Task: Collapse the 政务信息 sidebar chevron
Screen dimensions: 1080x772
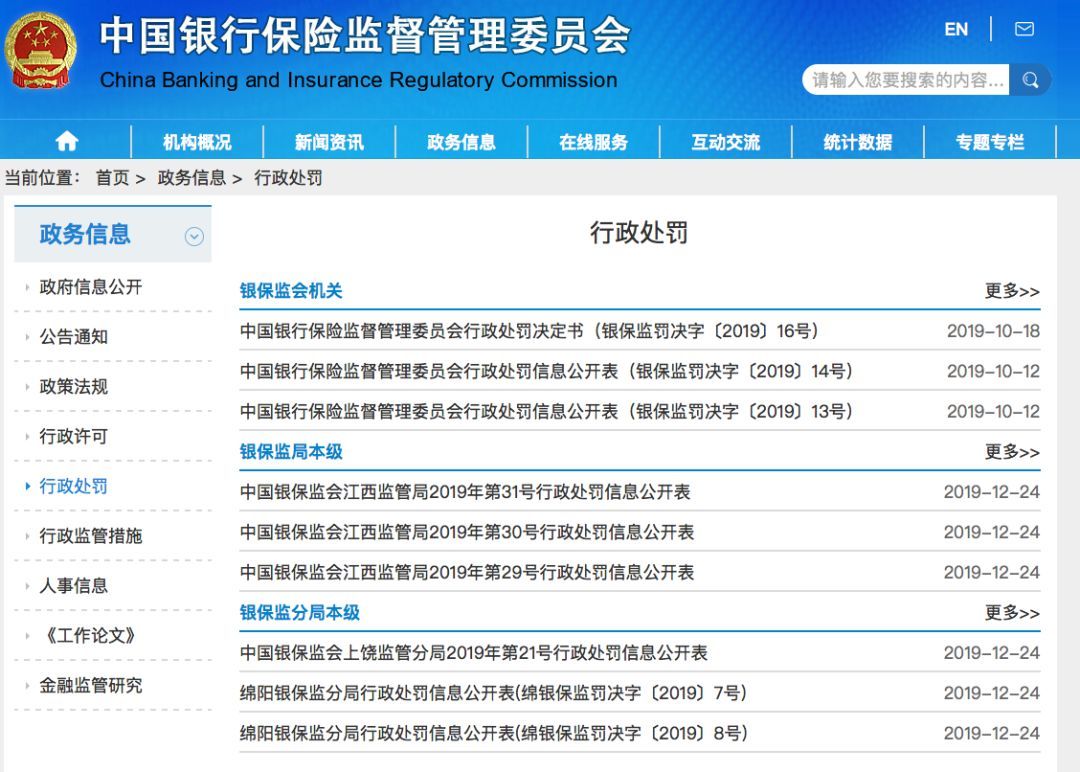Action: tap(194, 237)
